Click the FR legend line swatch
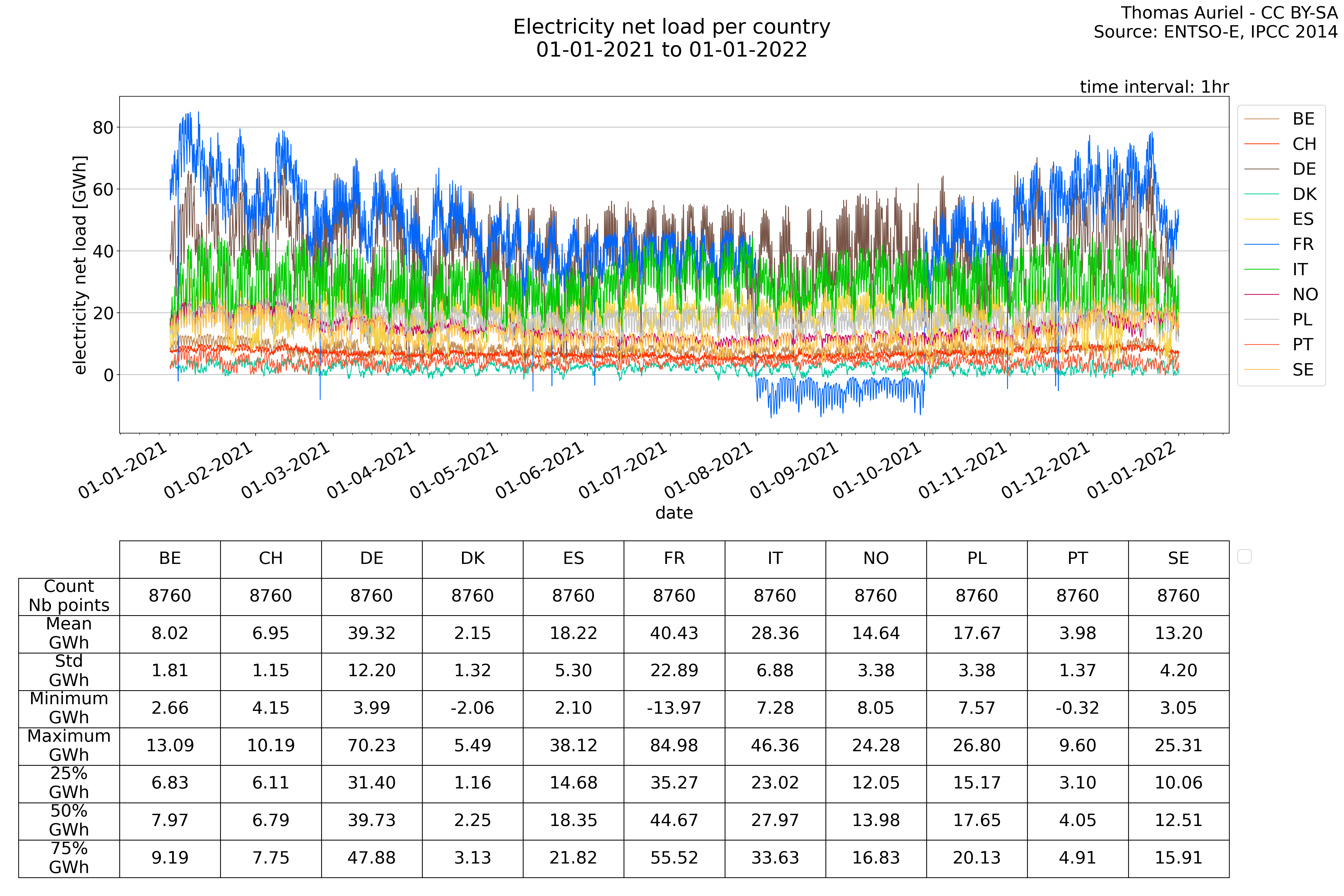Screen dimensions: 1344x896 pos(1261,244)
